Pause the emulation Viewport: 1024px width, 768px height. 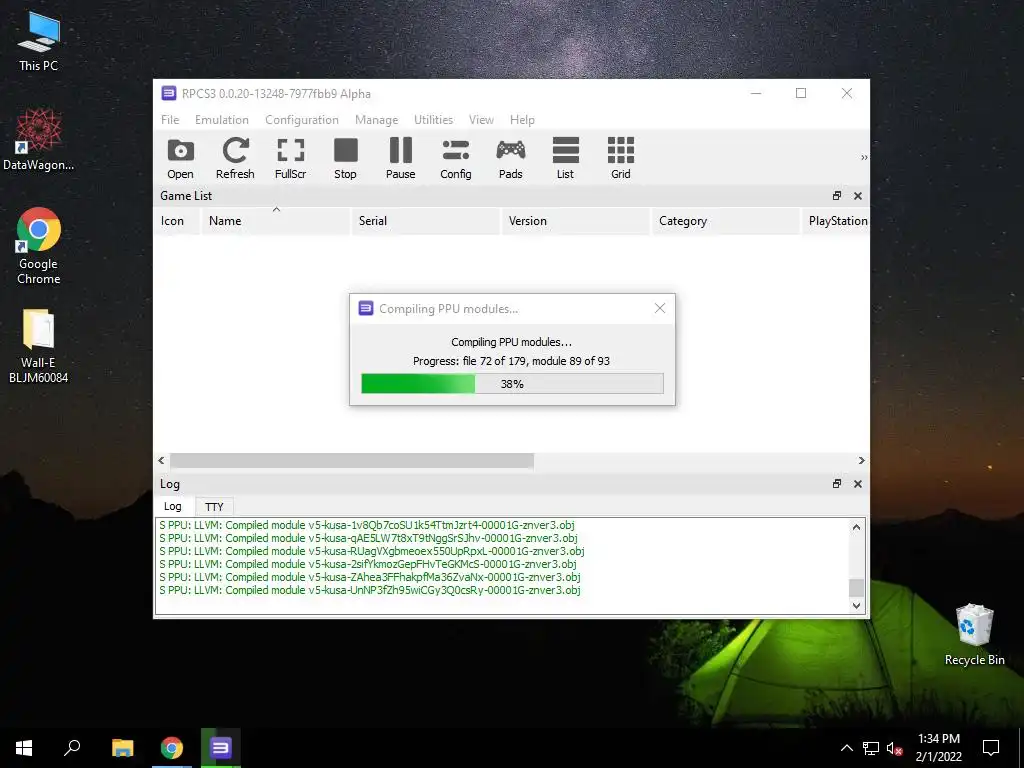tap(400, 158)
